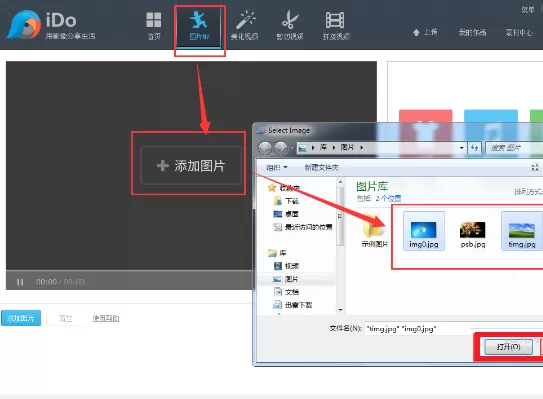Open the 排列方式 arrange-by option
The image size is (543, 399).
tap(528, 192)
